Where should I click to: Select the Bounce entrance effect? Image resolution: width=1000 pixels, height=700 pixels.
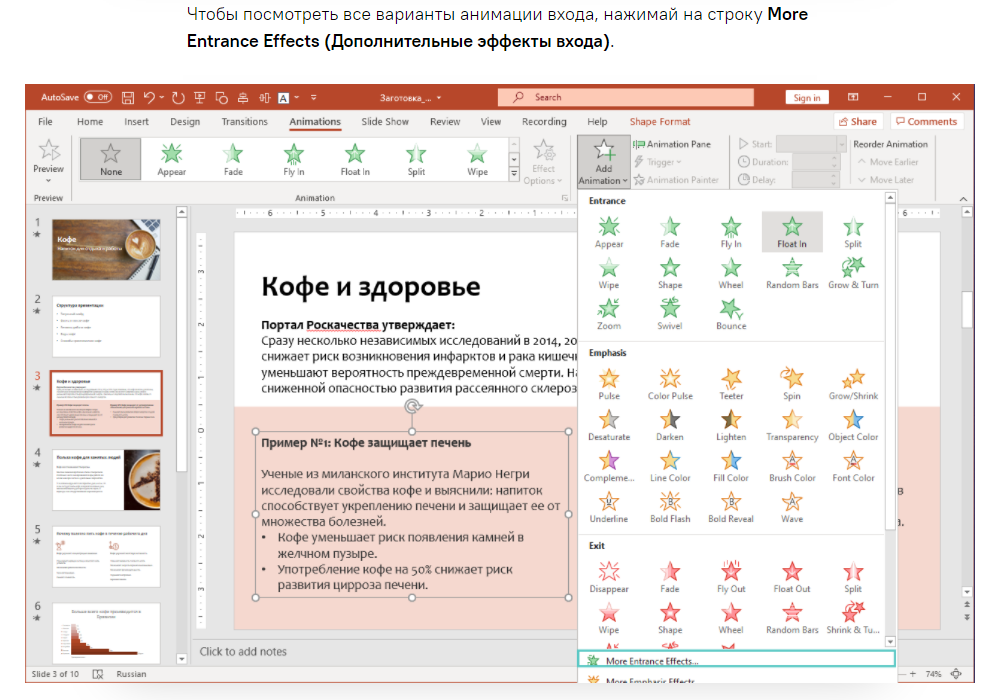click(x=731, y=313)
